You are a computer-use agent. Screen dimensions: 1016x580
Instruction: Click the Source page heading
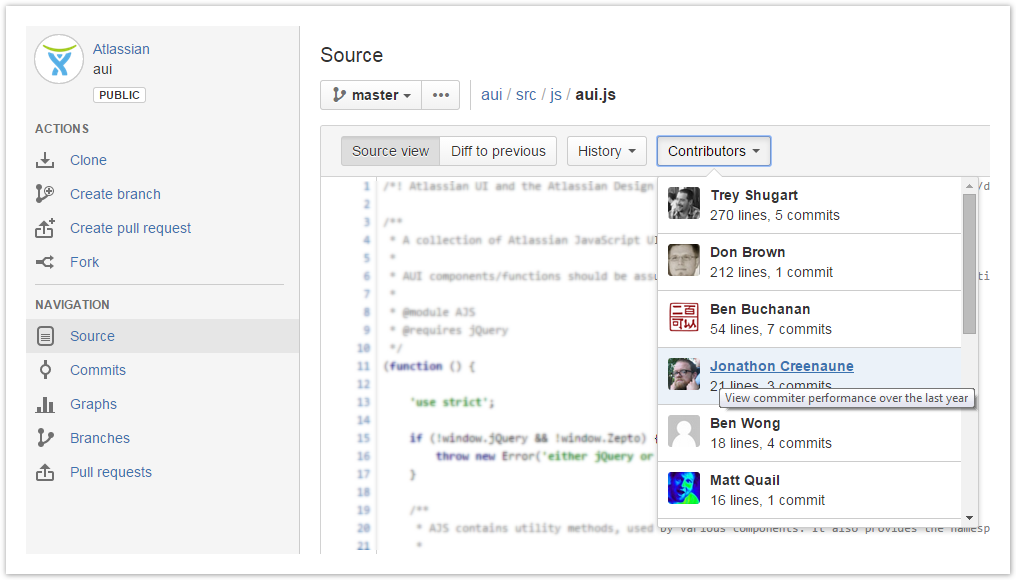[352, 55]
